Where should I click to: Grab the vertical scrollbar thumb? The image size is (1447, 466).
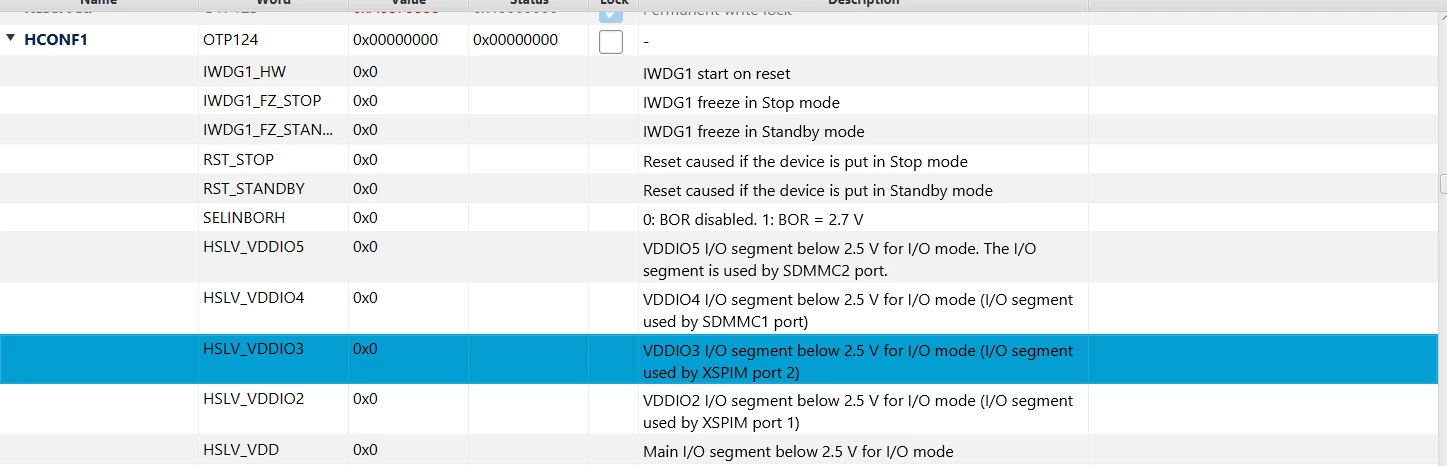click(x=1442, y=183)
